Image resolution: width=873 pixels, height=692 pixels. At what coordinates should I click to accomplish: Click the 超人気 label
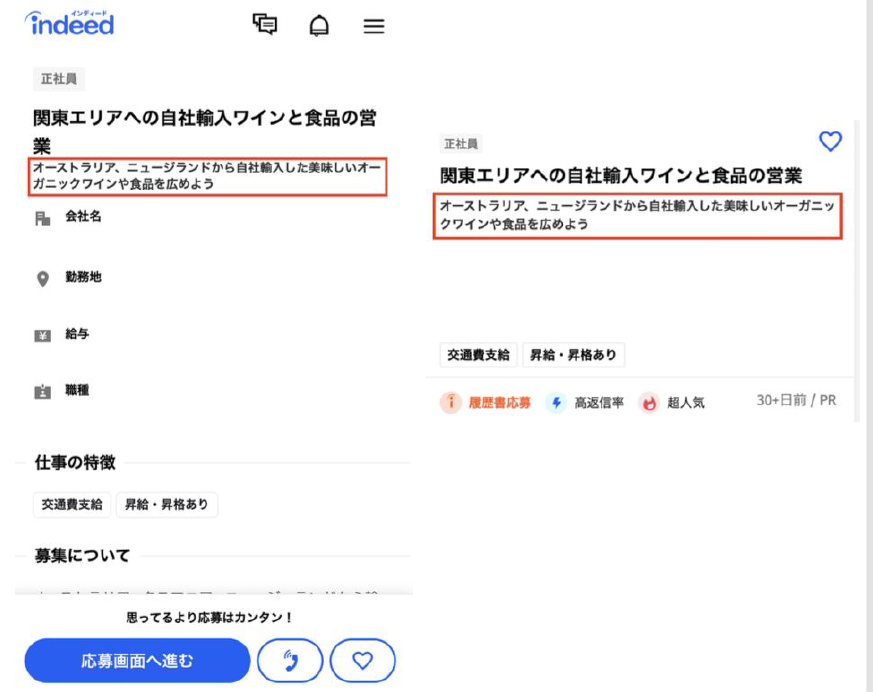coord(686,403)
